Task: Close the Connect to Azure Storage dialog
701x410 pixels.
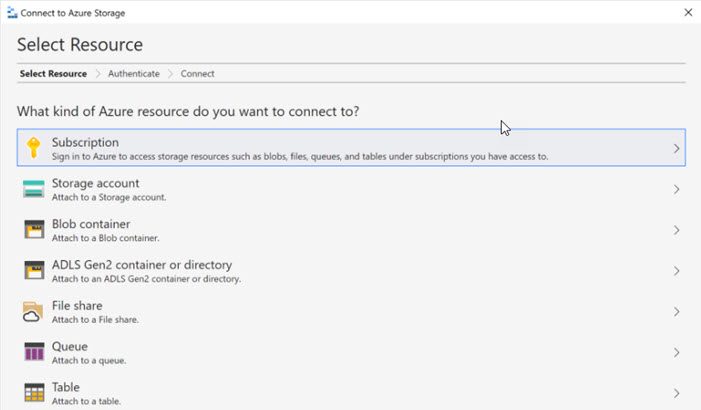Action: (x=687, y=13)
